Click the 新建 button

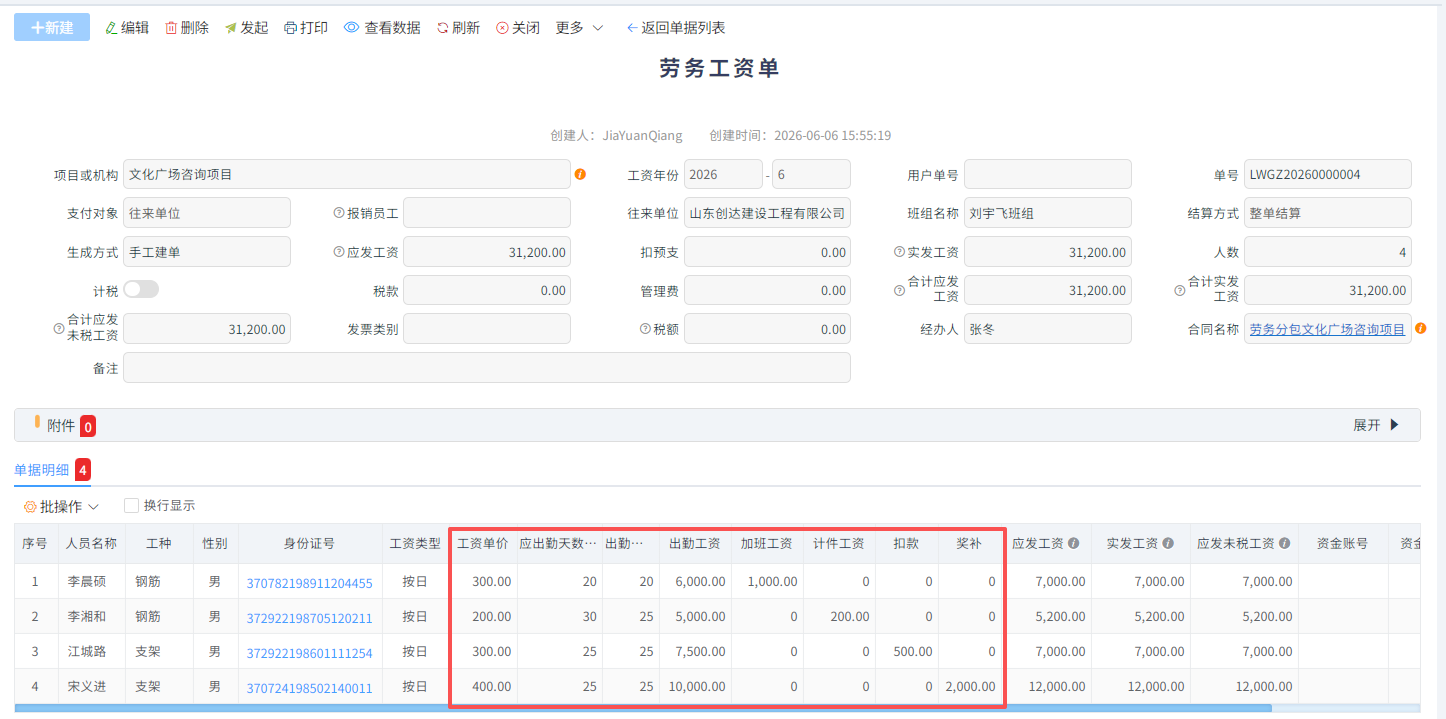point(52,28)
